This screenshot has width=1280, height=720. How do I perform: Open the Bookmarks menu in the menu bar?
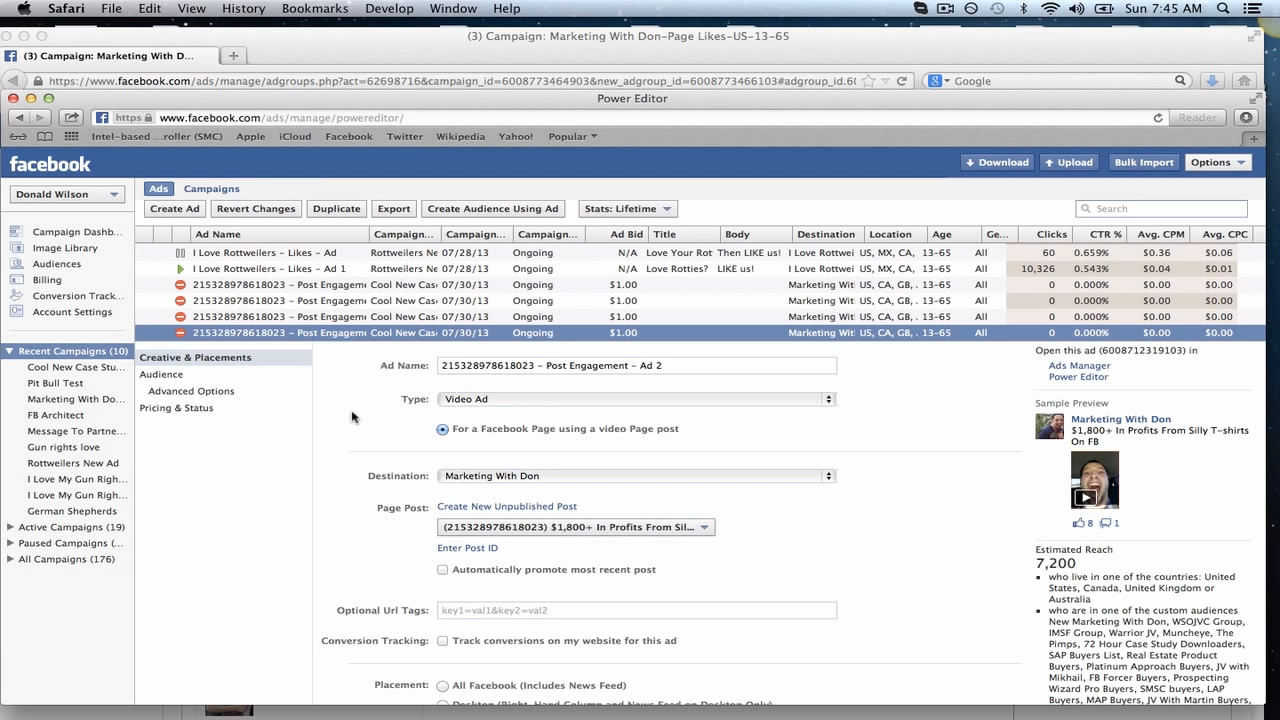[x=314, y=9]
